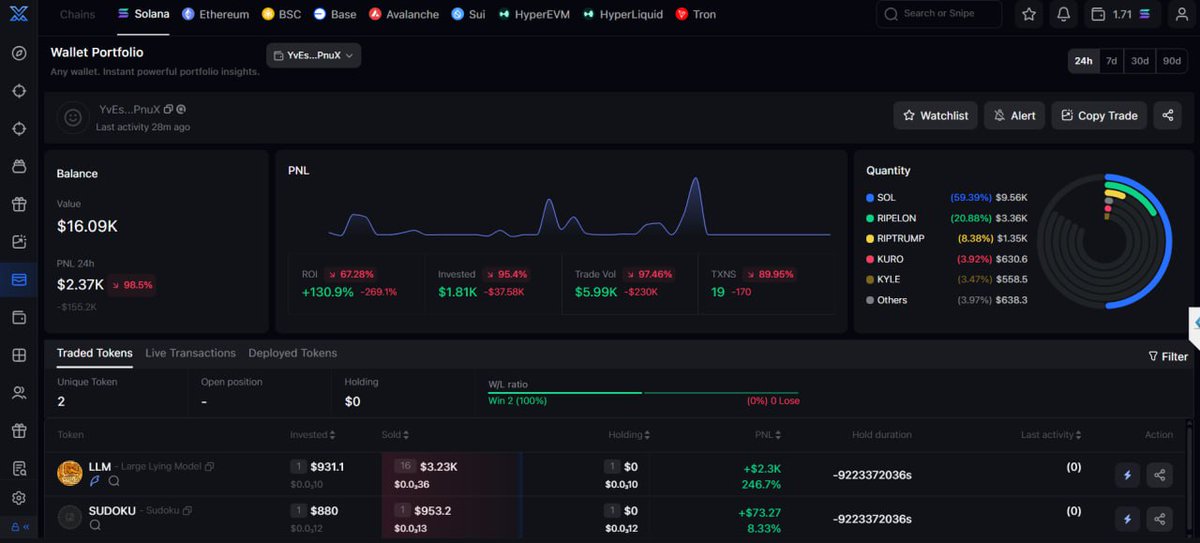The width and height of the screenshot is (1200, 543).
Task: Select the 7d time range
Action: coord(1111,61)
